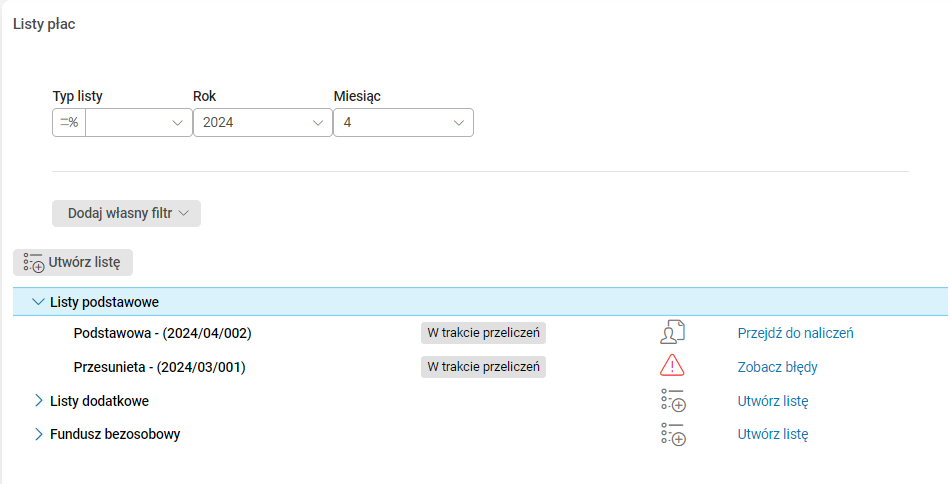
Task: Click the red warning triangle icon
Action: point(672,367)
